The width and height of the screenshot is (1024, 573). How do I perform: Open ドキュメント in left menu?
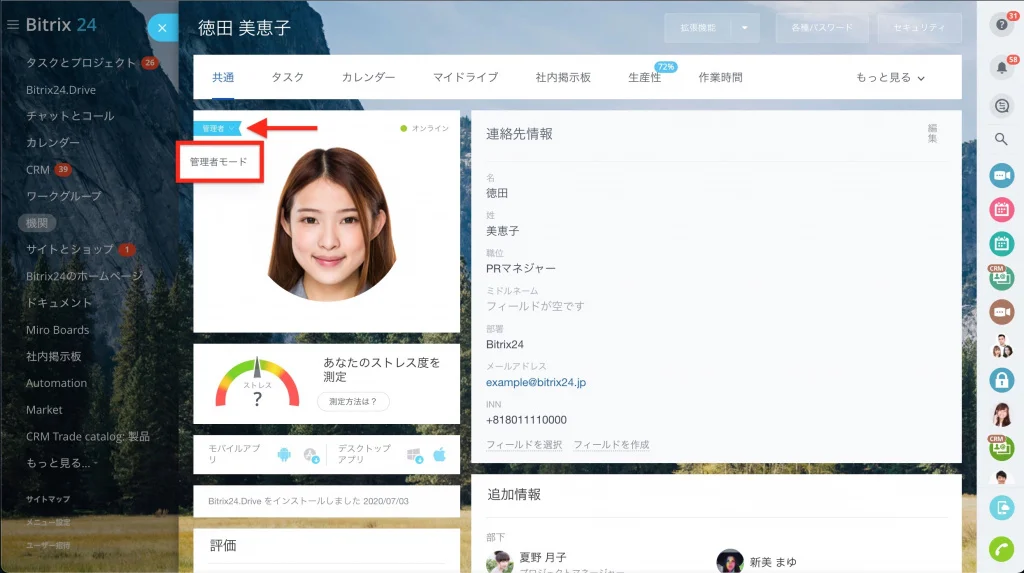[59, 303]
